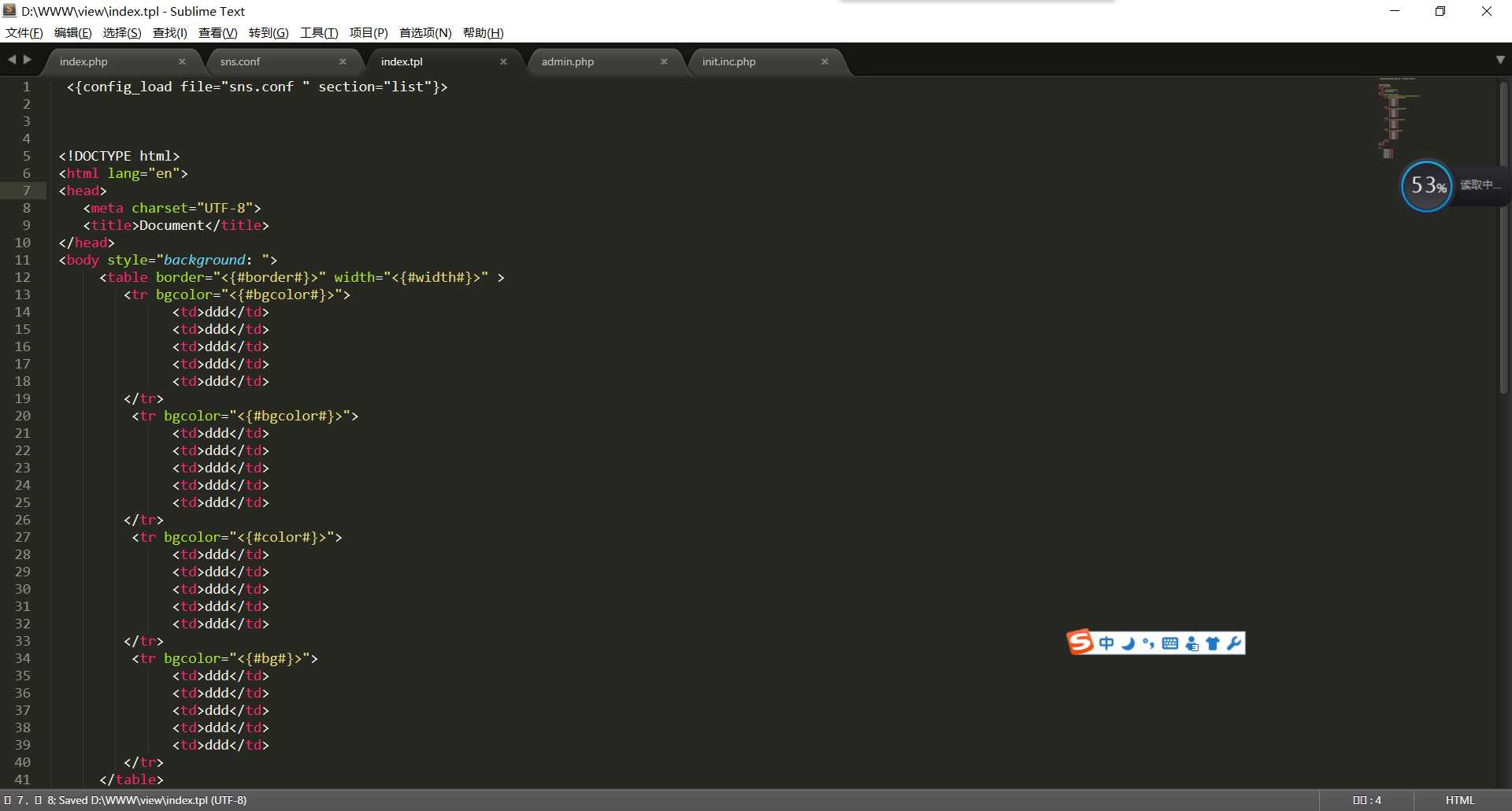1512x811 pixels.
Task: Go to next tab with right arrow
Action: point(28,60)
